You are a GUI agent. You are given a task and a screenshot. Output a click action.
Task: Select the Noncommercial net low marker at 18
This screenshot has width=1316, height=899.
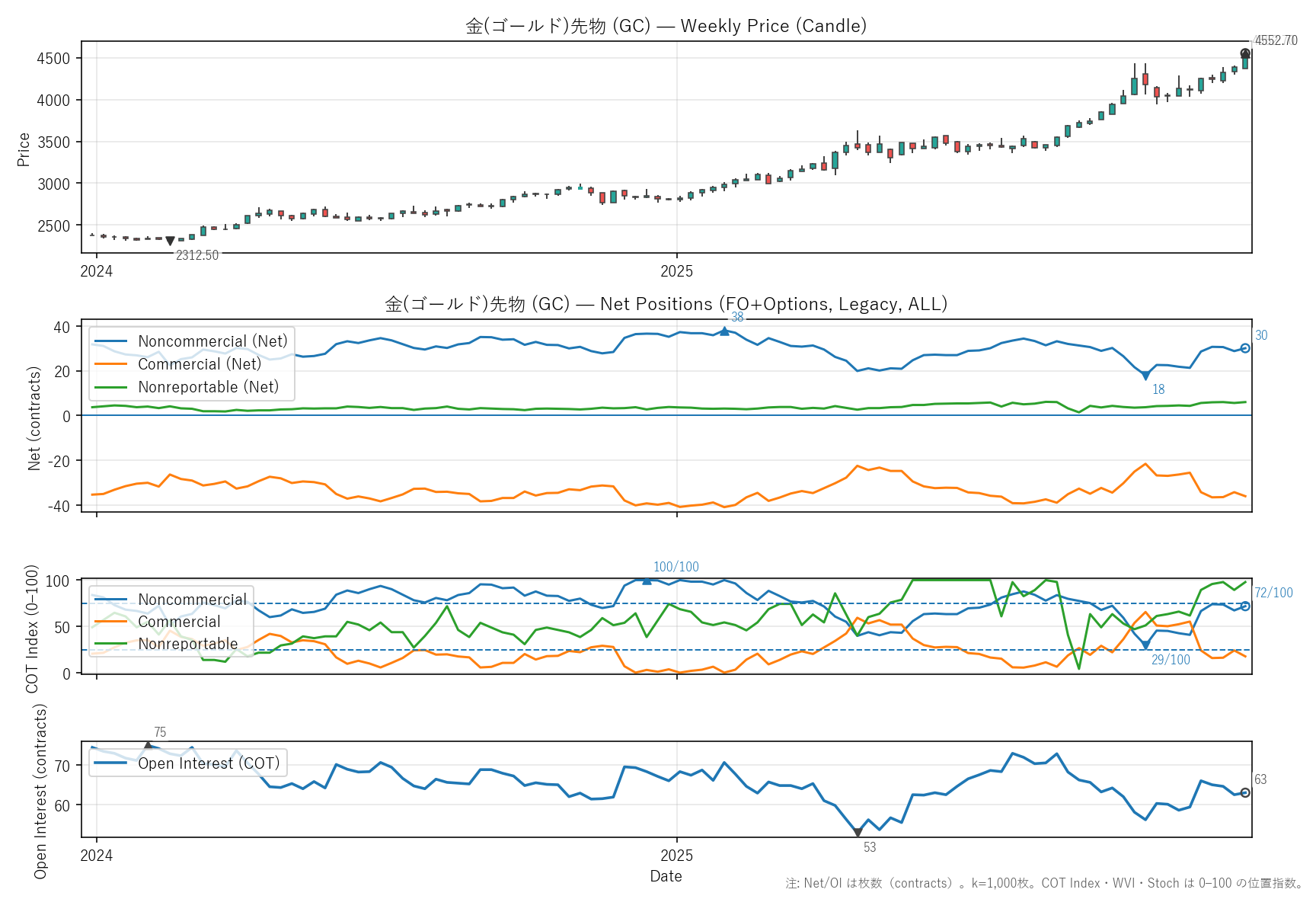click(1145, 376)
